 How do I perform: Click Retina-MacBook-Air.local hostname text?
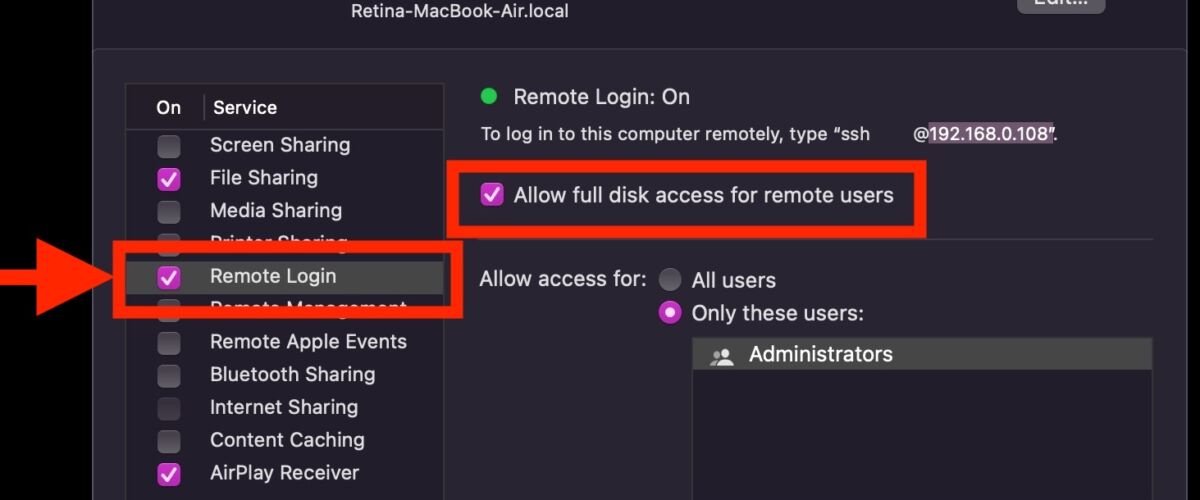click(460, 12)
